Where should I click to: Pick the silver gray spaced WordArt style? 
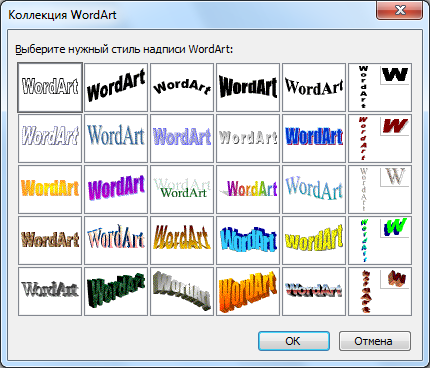pos(248,138)
